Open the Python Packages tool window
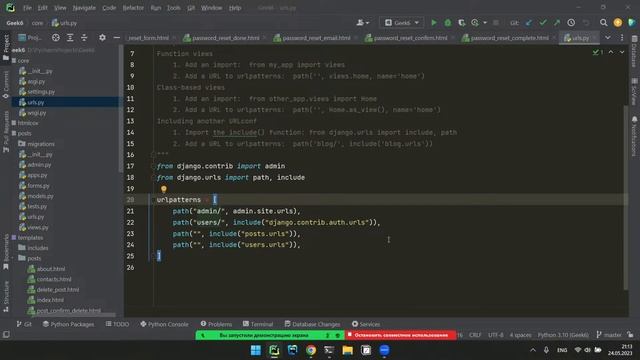The image size is (640, 360). [x=69, y=324]
